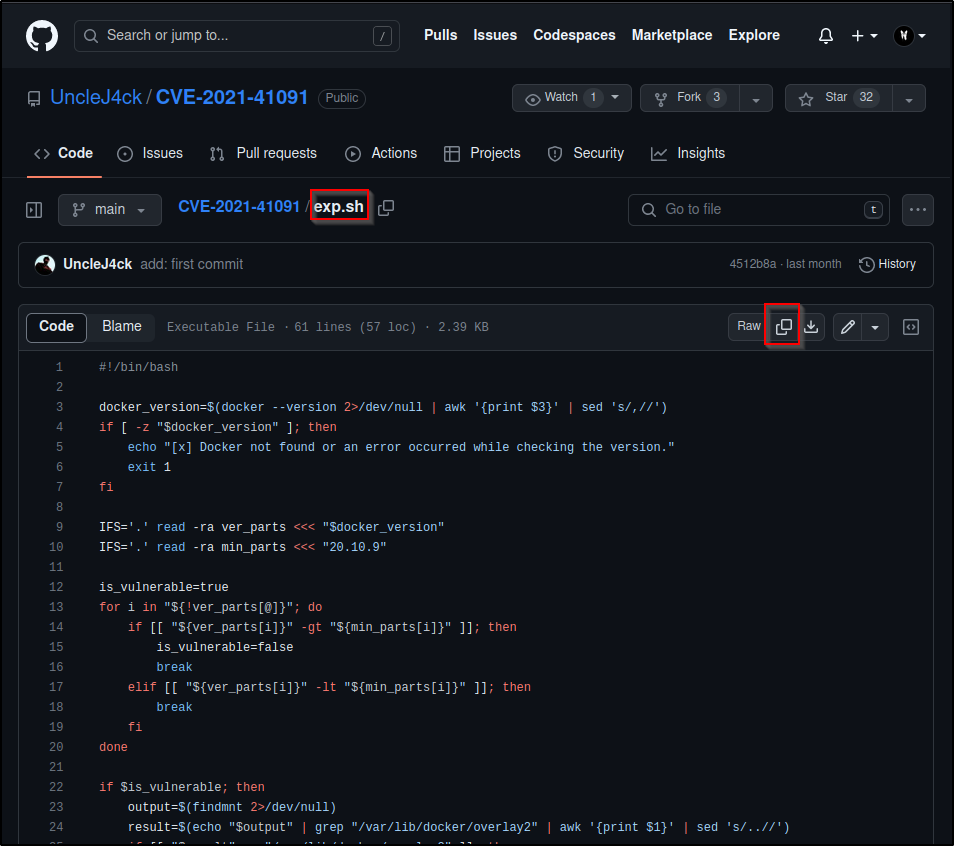This screenshot has width=954, height=846.
Task: Star the repository
Action: (839, 98)
